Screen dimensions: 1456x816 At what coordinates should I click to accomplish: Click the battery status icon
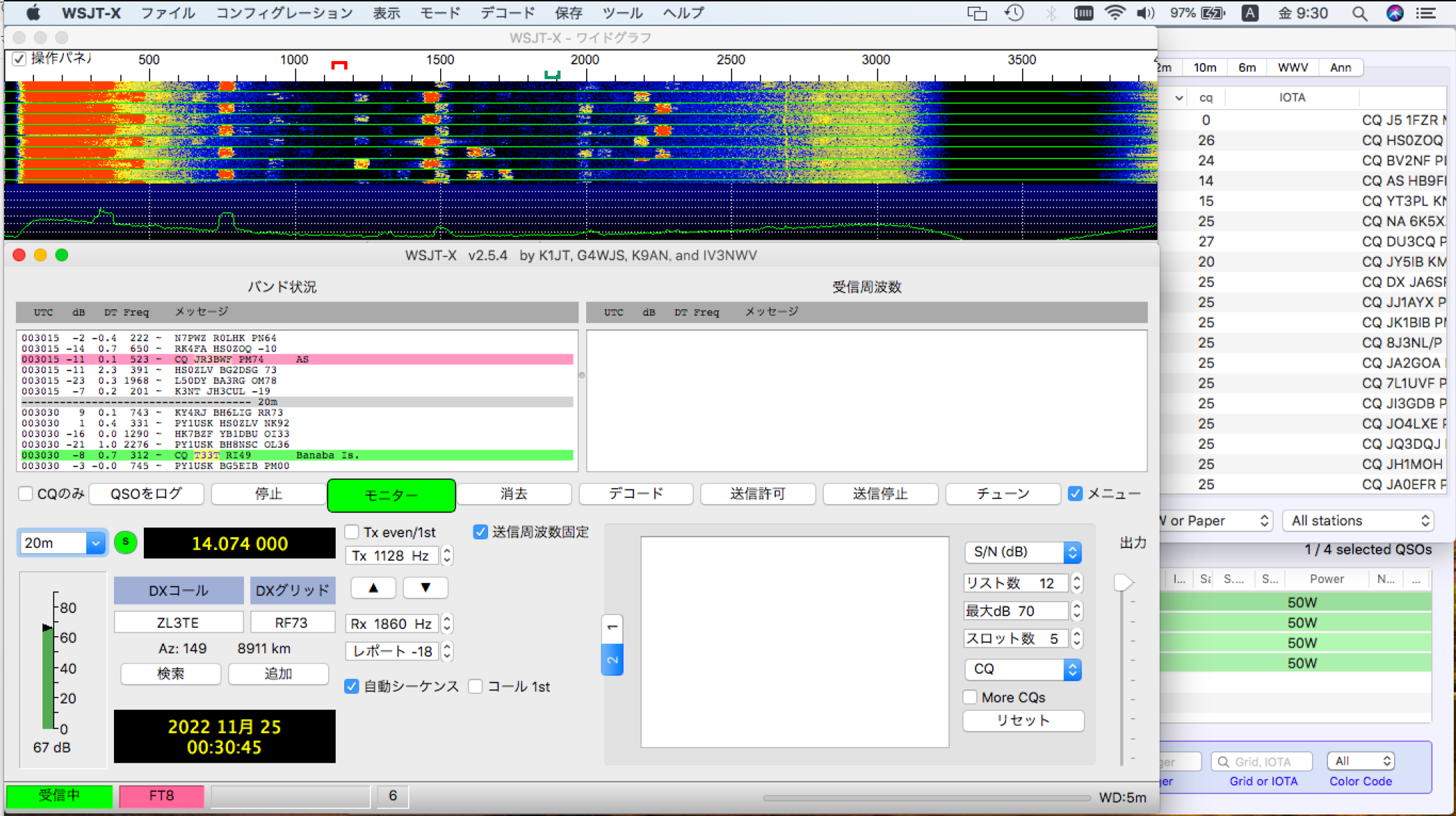point(1213,13)
